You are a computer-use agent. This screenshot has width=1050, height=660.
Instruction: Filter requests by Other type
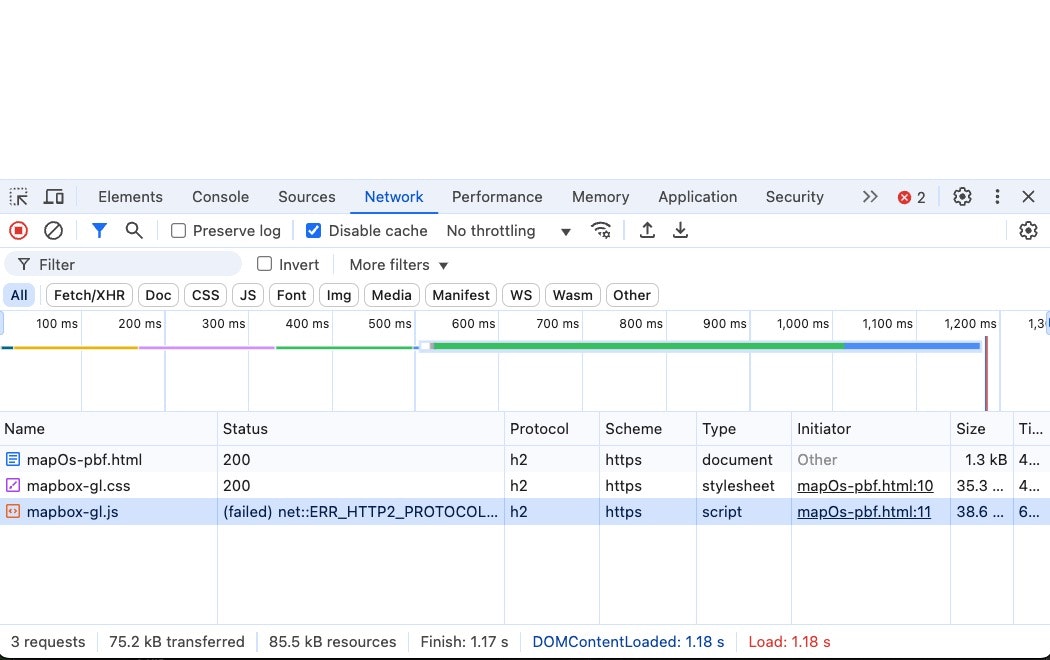pyautogui.click(x=632, y=295)
